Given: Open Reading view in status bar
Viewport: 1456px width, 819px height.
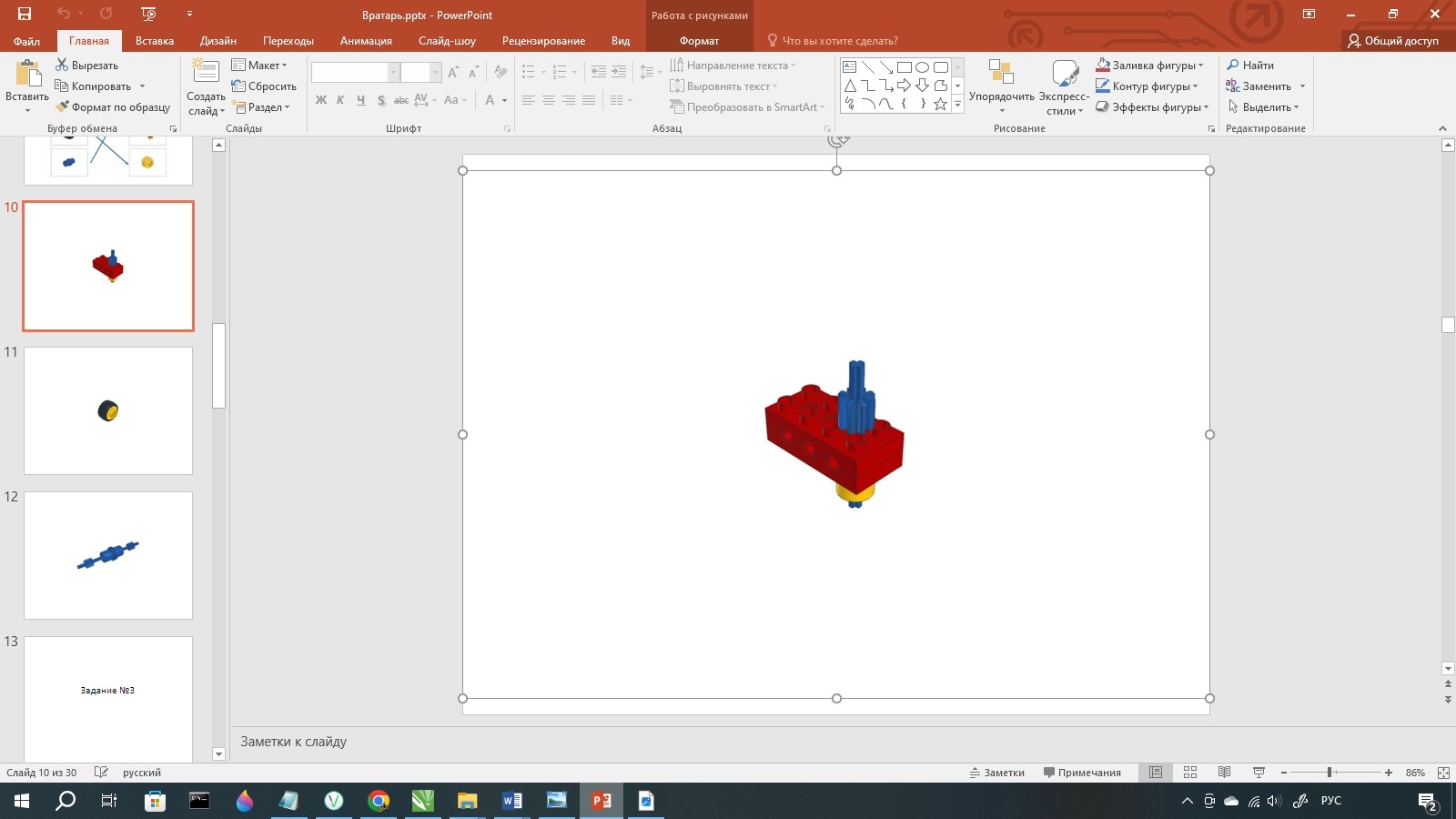Looking at the screenshot, I should pyautogui.click(x=1225, y=773).
